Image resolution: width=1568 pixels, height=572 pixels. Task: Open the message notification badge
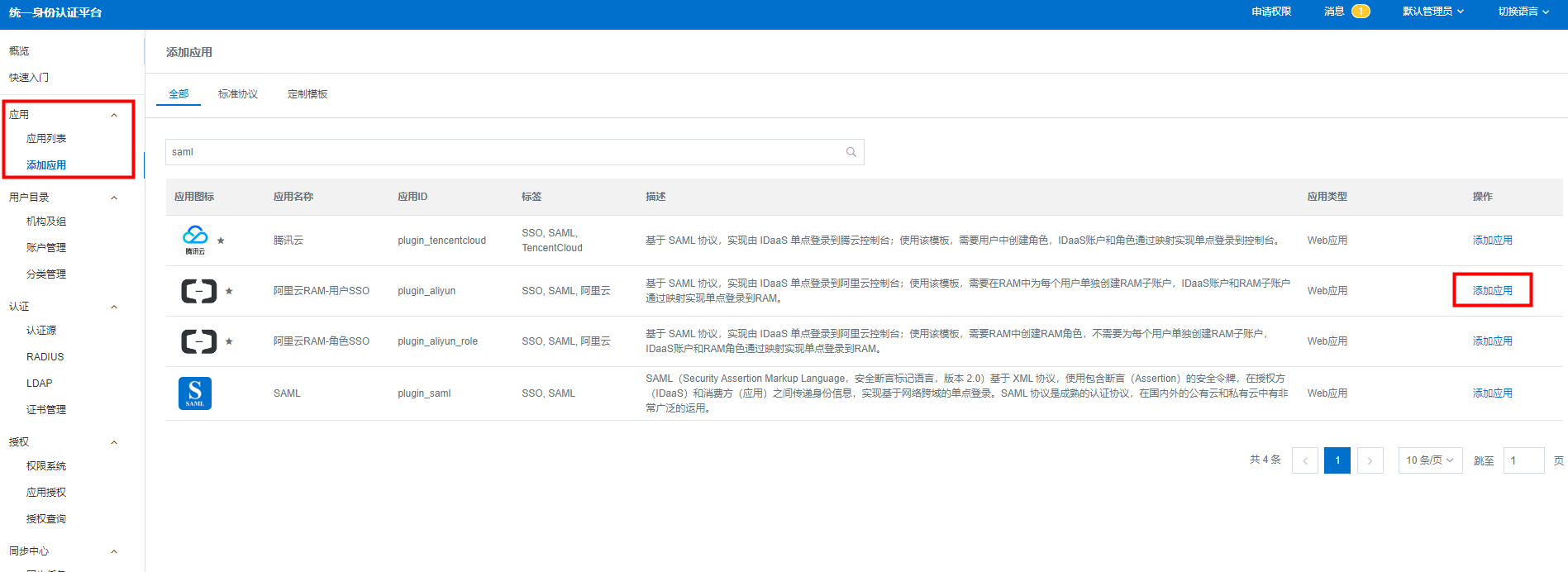pos(1360,12)
